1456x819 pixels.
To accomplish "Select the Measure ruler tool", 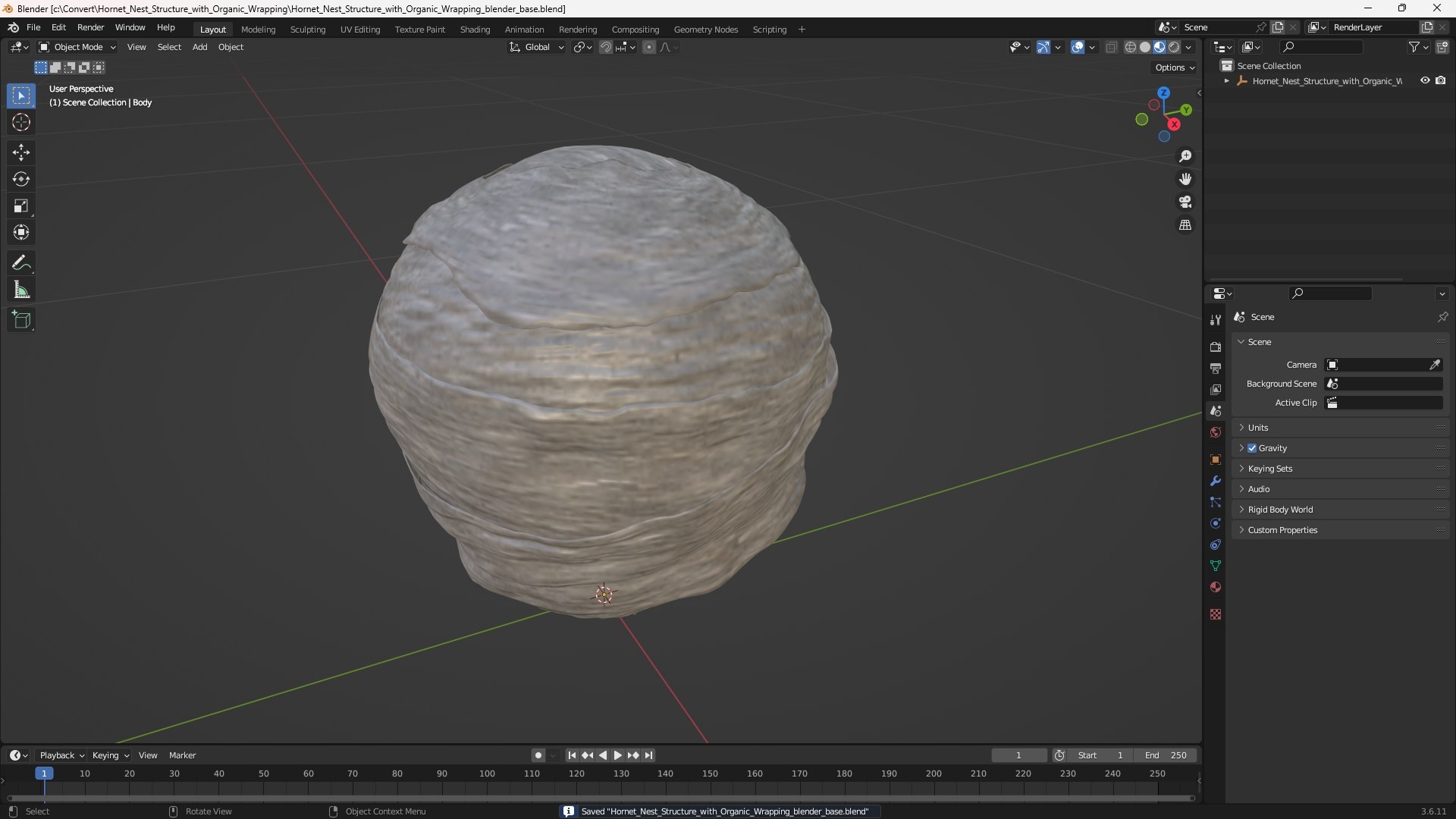I will click(21, 290).
